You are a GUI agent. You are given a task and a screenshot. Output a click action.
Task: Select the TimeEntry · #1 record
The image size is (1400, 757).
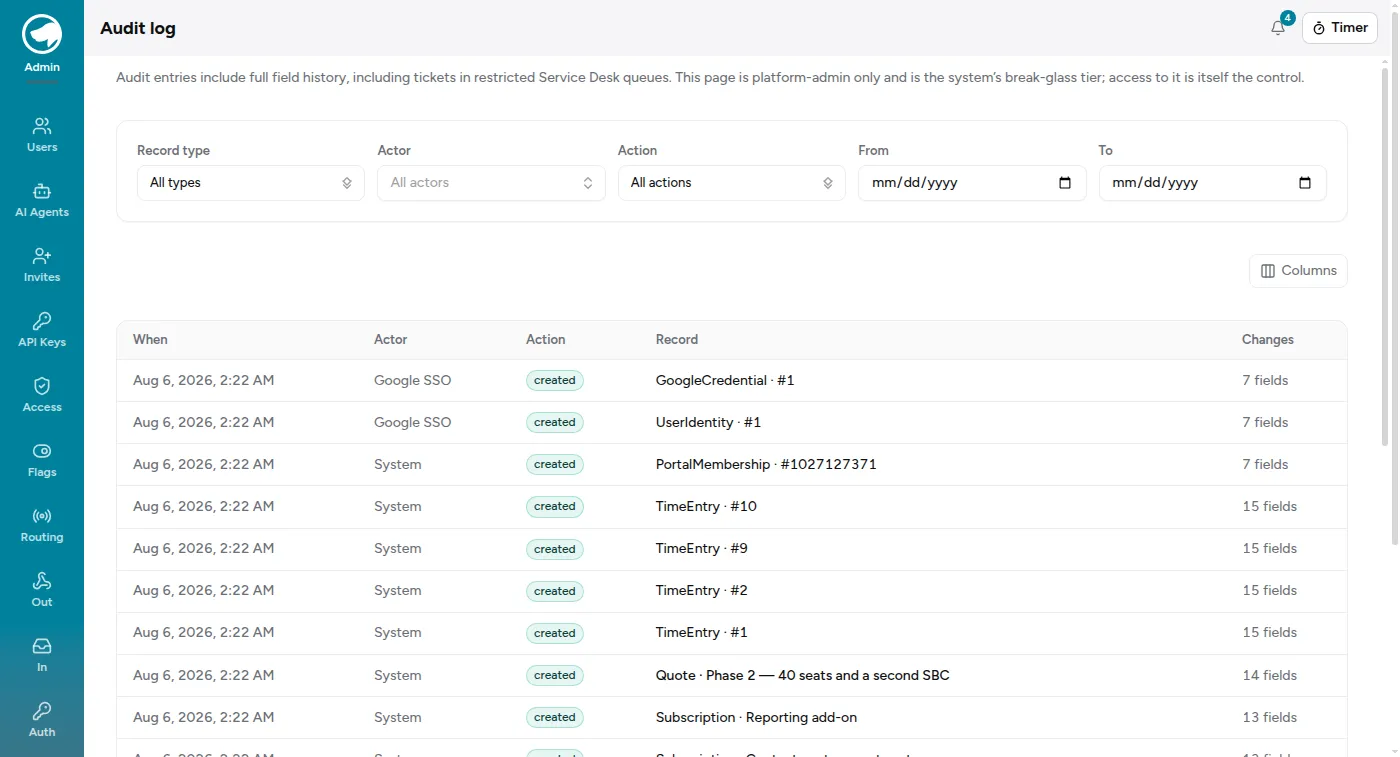pos(702,633)
